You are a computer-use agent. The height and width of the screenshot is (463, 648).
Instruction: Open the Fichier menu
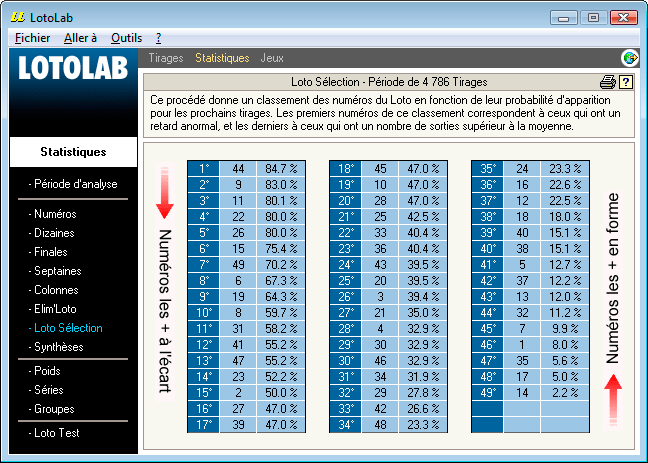pos(33,37)
